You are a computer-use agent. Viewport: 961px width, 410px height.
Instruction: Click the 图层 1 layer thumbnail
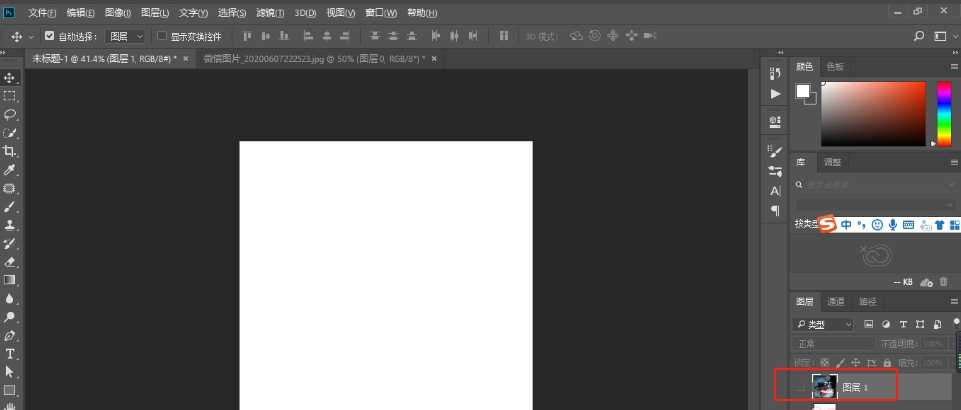pyautogui.click(x=825, y=387)
